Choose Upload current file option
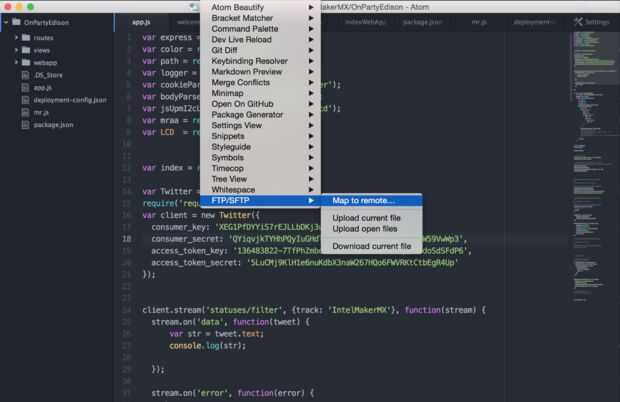The height and width of the screenshot is (402, 620). pos(372,218)
